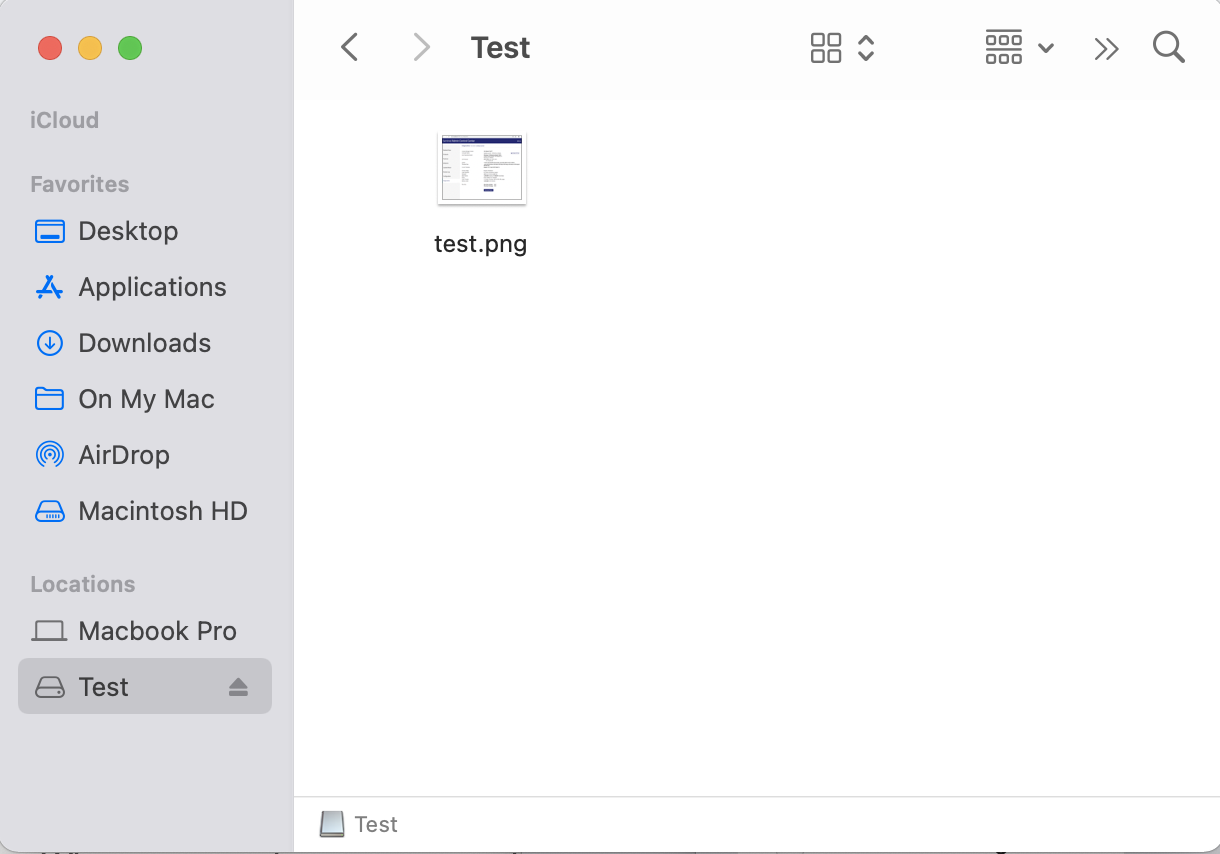The image size is (1220, 854).
Task: Select the test.png thumbnail
Action: [x=481, y=169]
